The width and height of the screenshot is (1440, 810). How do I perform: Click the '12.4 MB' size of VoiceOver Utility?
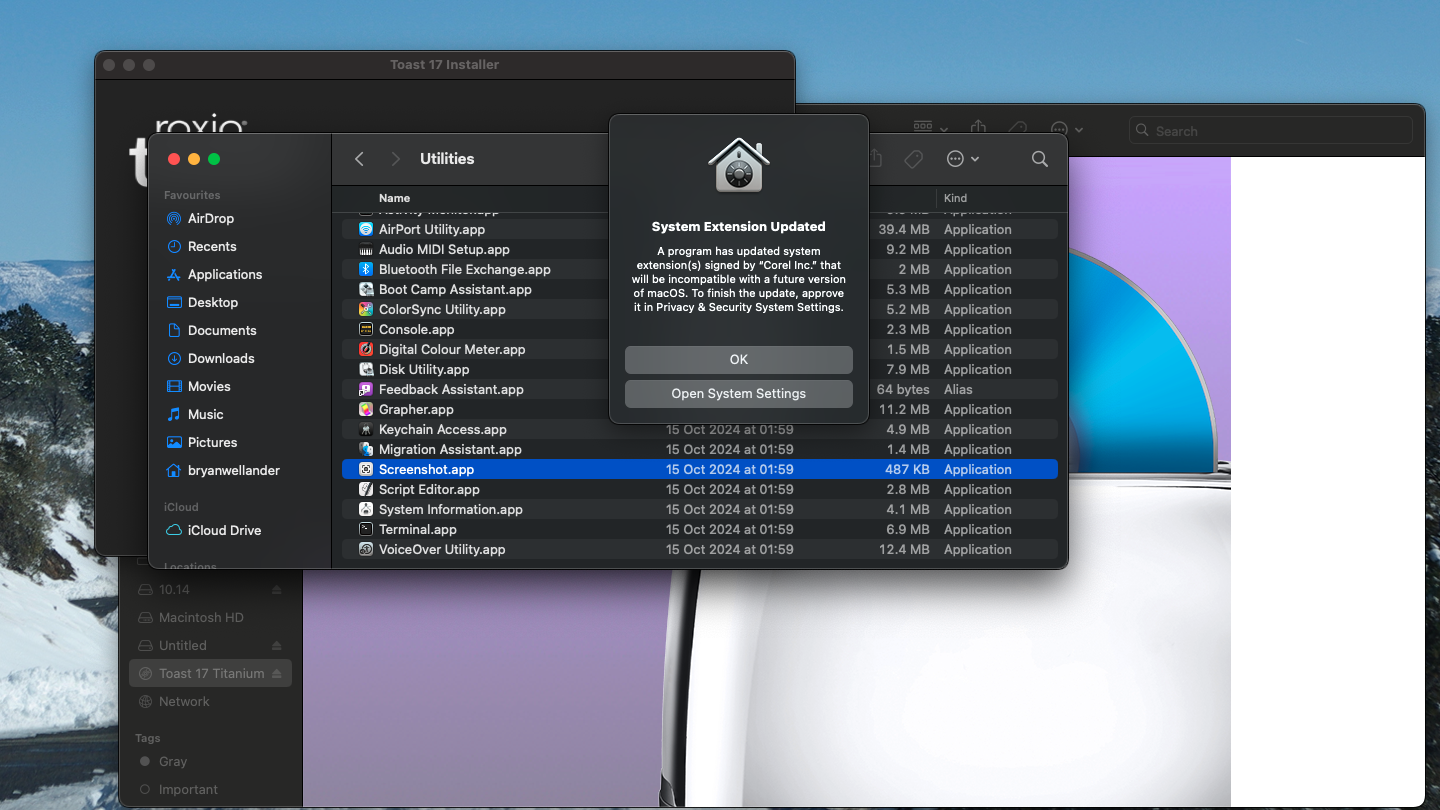[904, 549]
